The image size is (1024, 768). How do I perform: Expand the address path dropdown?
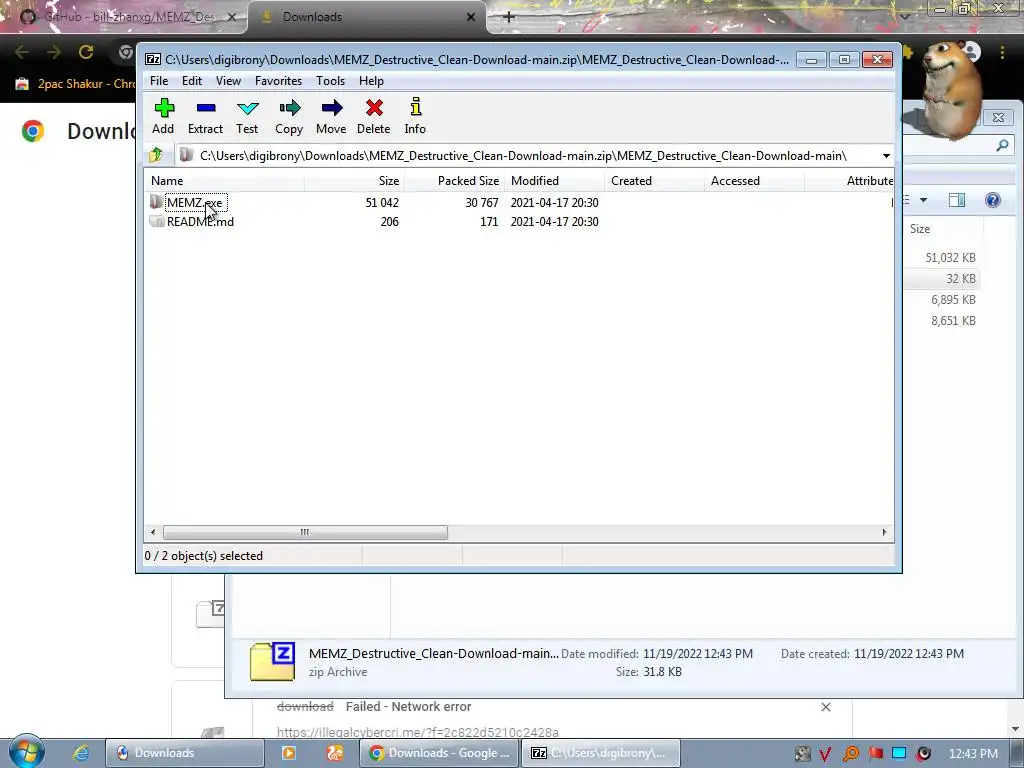886,155
